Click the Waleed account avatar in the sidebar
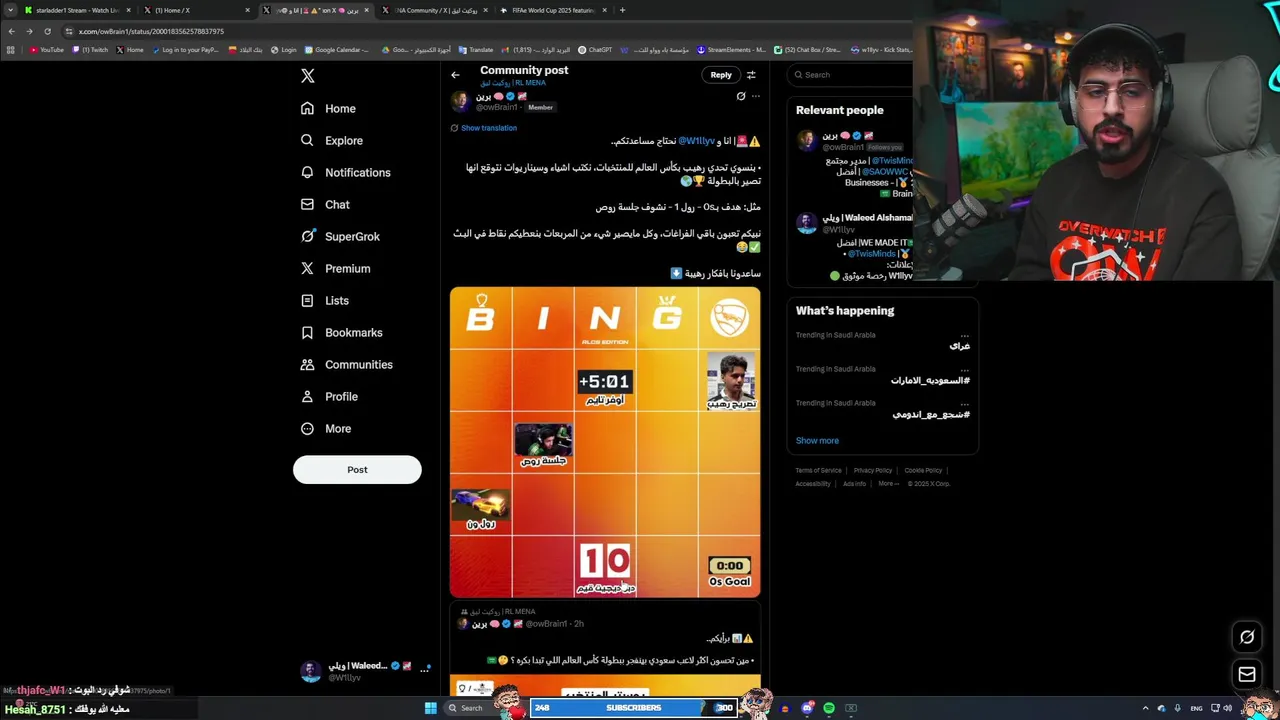Screen dimensions: 1280x720 311,671
